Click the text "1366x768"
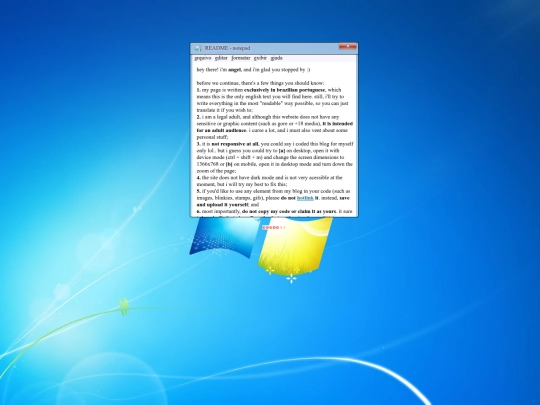The width and height of the screenshot is (540, 405). coord(208,164)
